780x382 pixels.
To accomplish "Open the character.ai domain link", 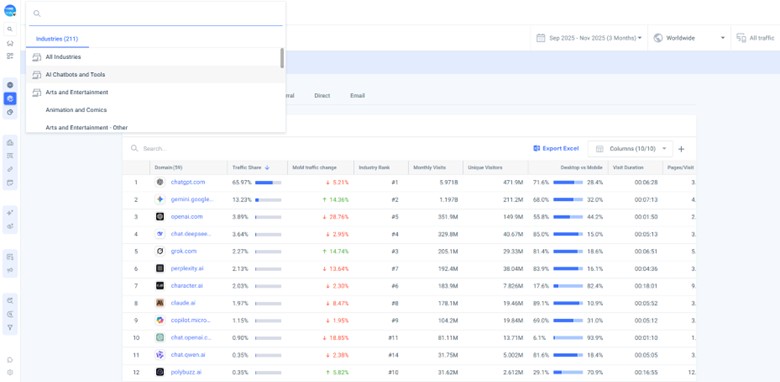I will (187, 286).
